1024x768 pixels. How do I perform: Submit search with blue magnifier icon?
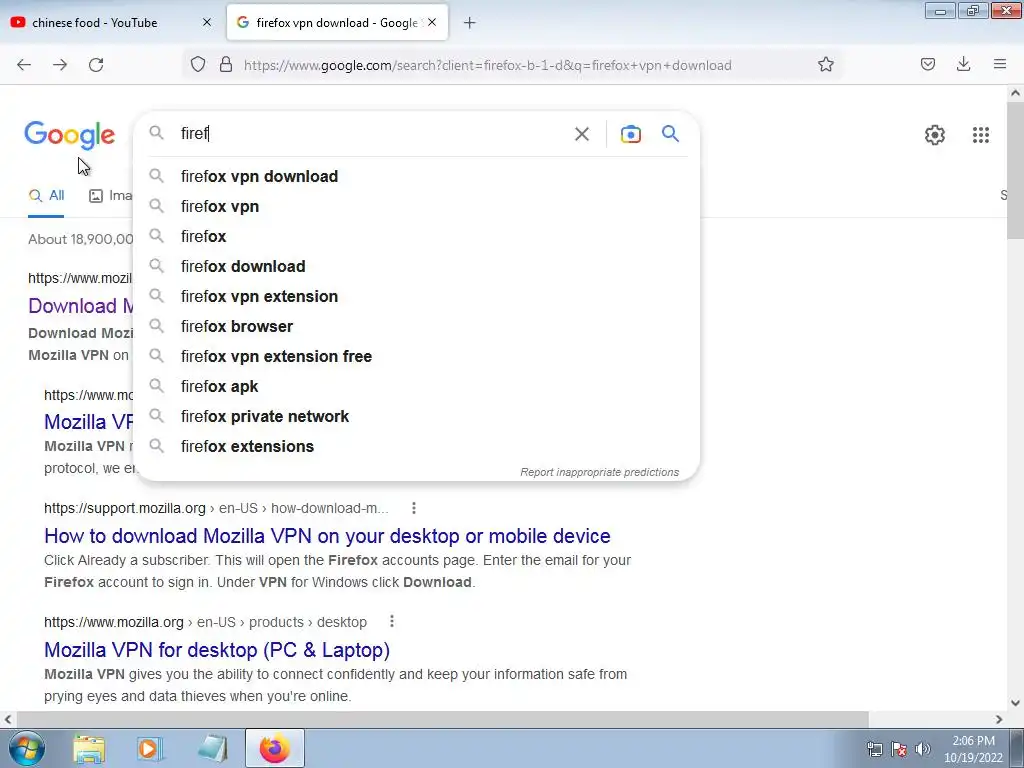click(x=671, y=134)
